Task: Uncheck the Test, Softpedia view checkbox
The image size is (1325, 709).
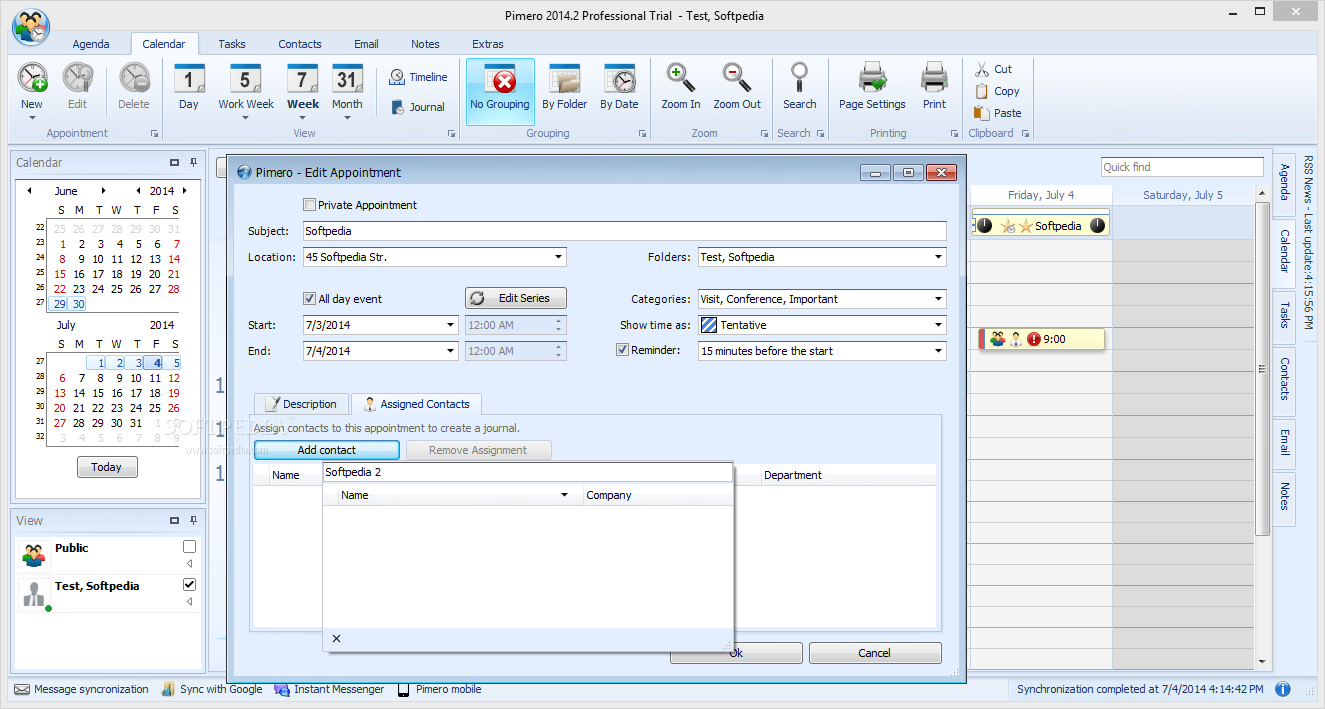Action: [x=189, y=585]
